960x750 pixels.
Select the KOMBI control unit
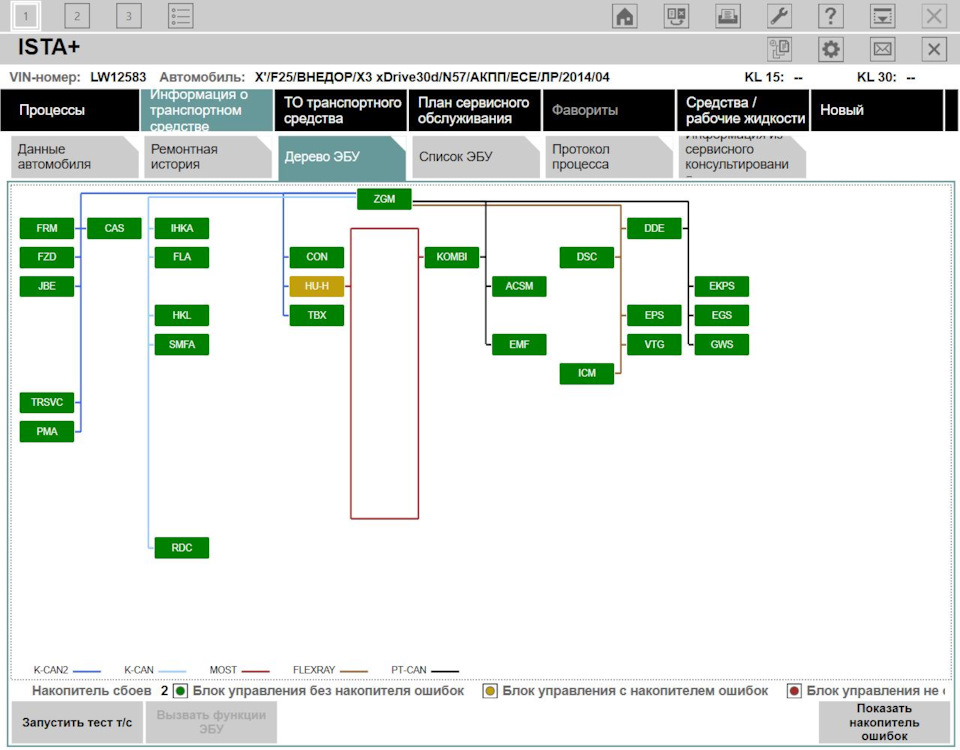(x=452, y=257)
